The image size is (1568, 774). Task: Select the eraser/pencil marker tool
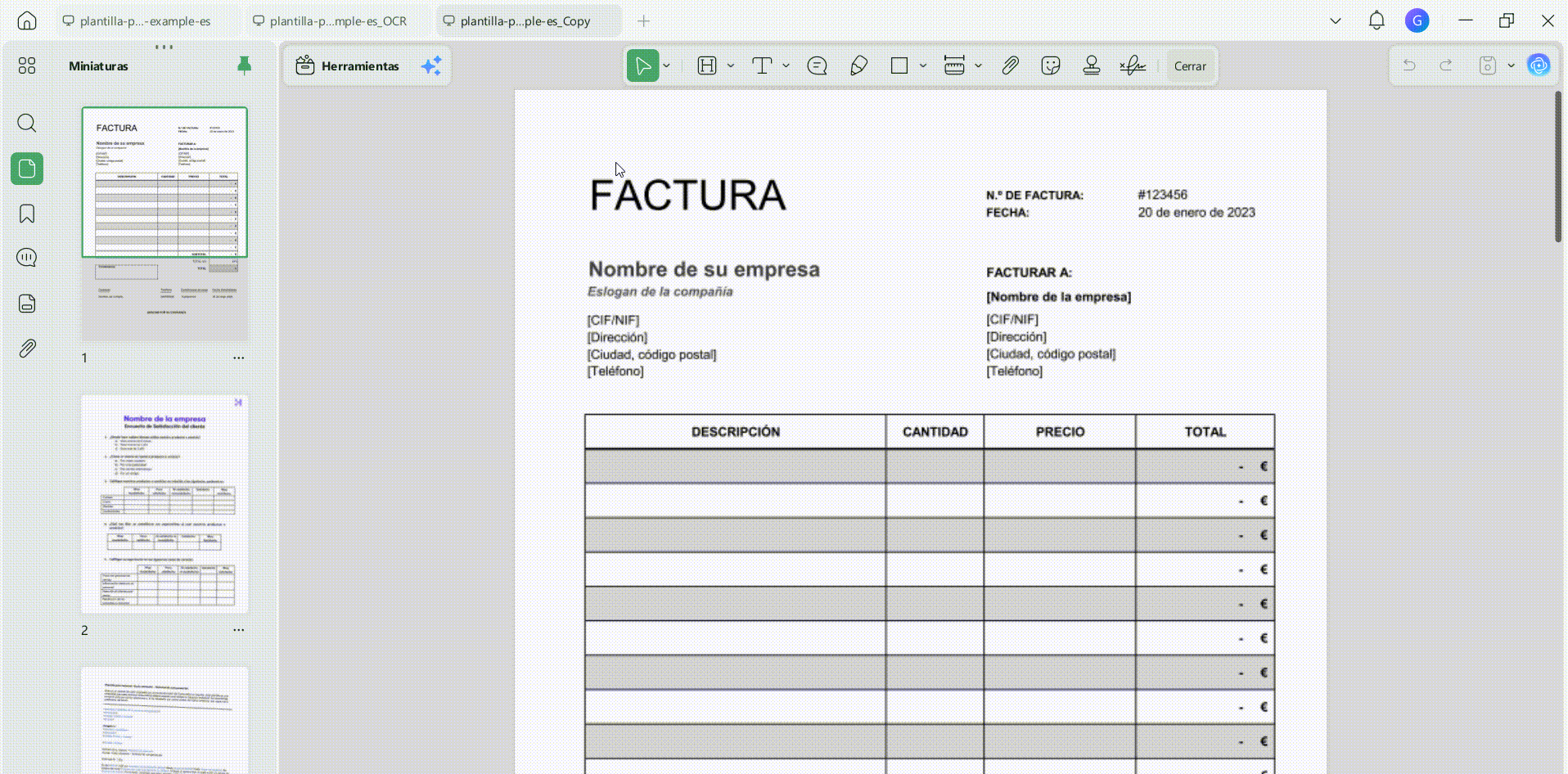(858, 65)
